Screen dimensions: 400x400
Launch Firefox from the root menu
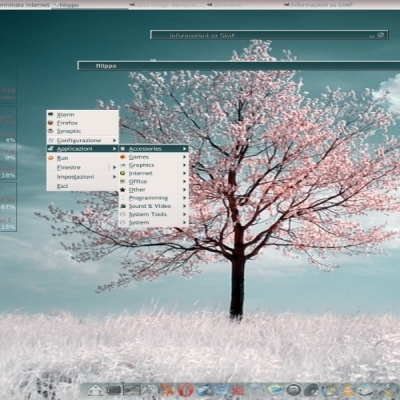pyautogui.click(x=83, y=123)
